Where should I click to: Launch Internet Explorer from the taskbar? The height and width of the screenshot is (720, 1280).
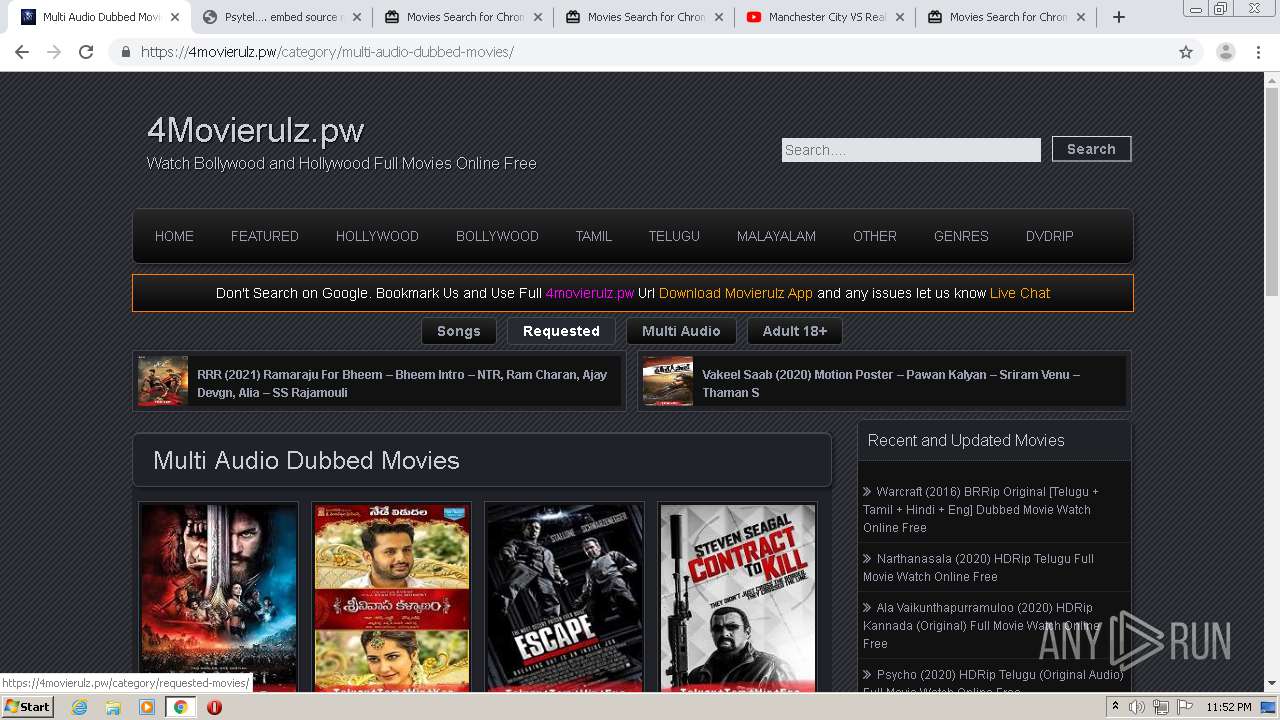79,707
